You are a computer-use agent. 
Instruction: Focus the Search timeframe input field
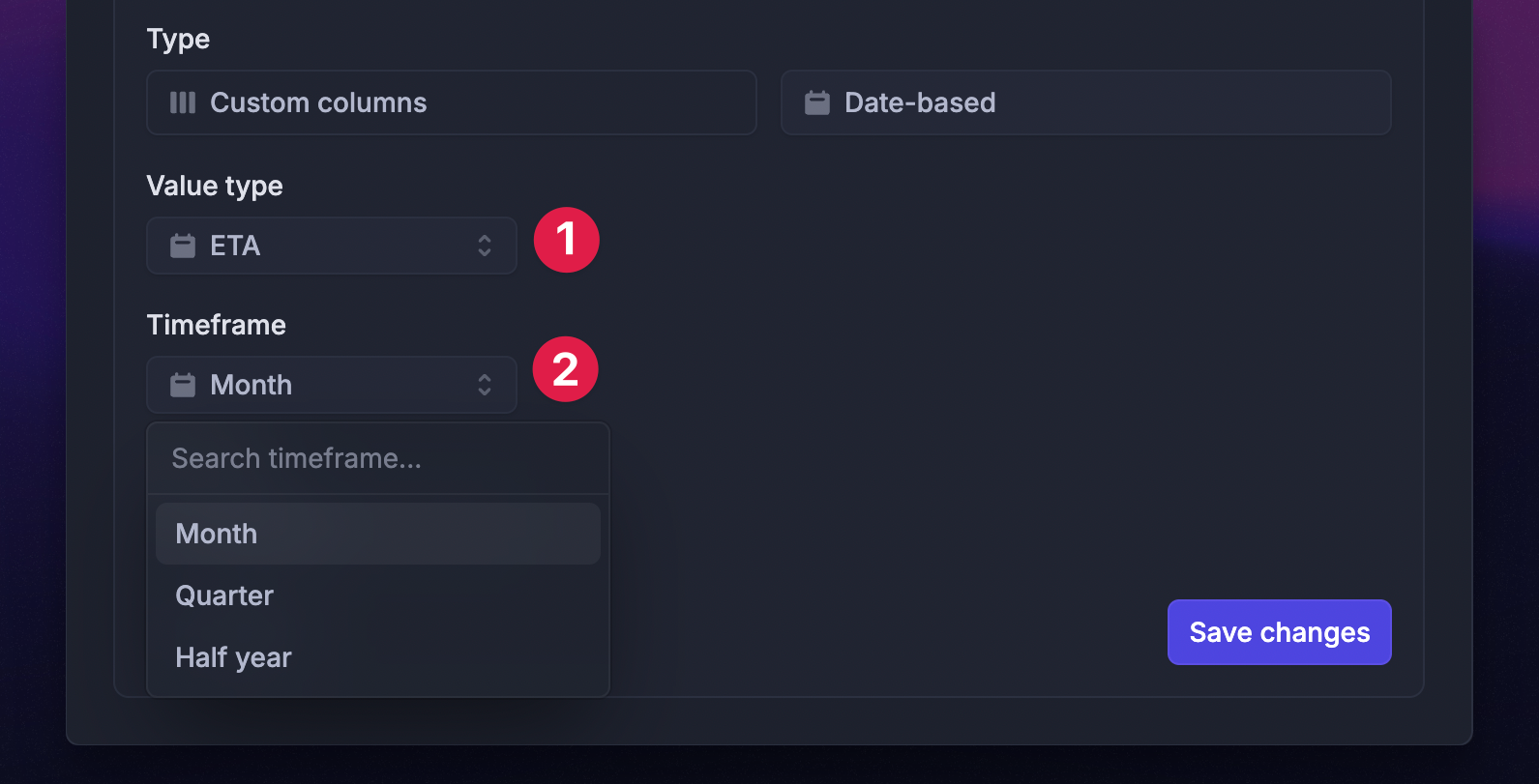(377, 458)
